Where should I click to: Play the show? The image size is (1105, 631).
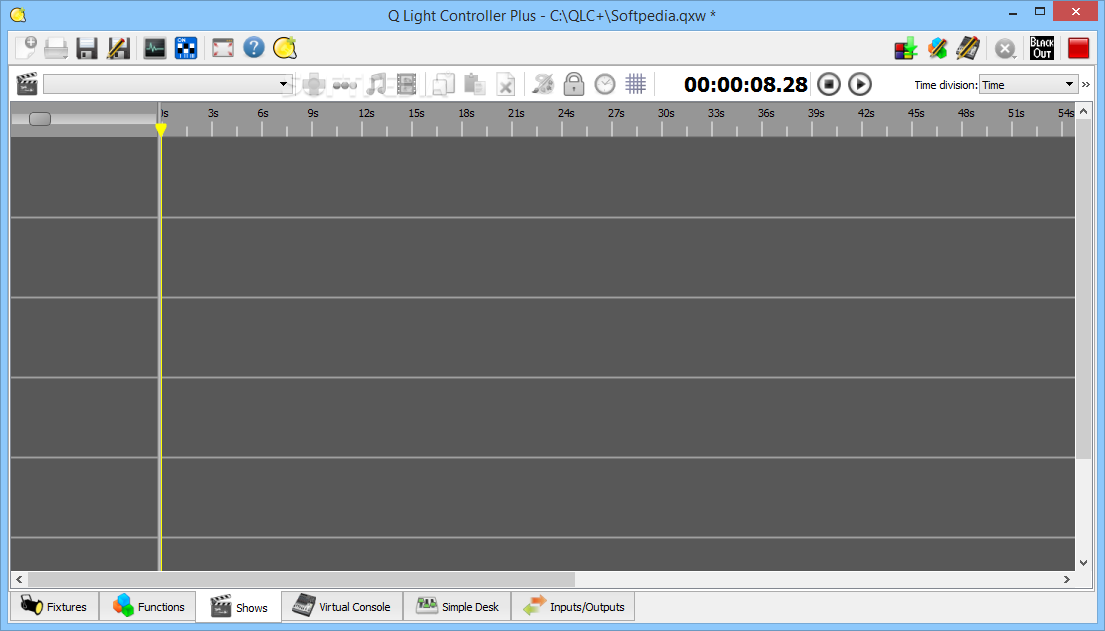tap(860, 84)
